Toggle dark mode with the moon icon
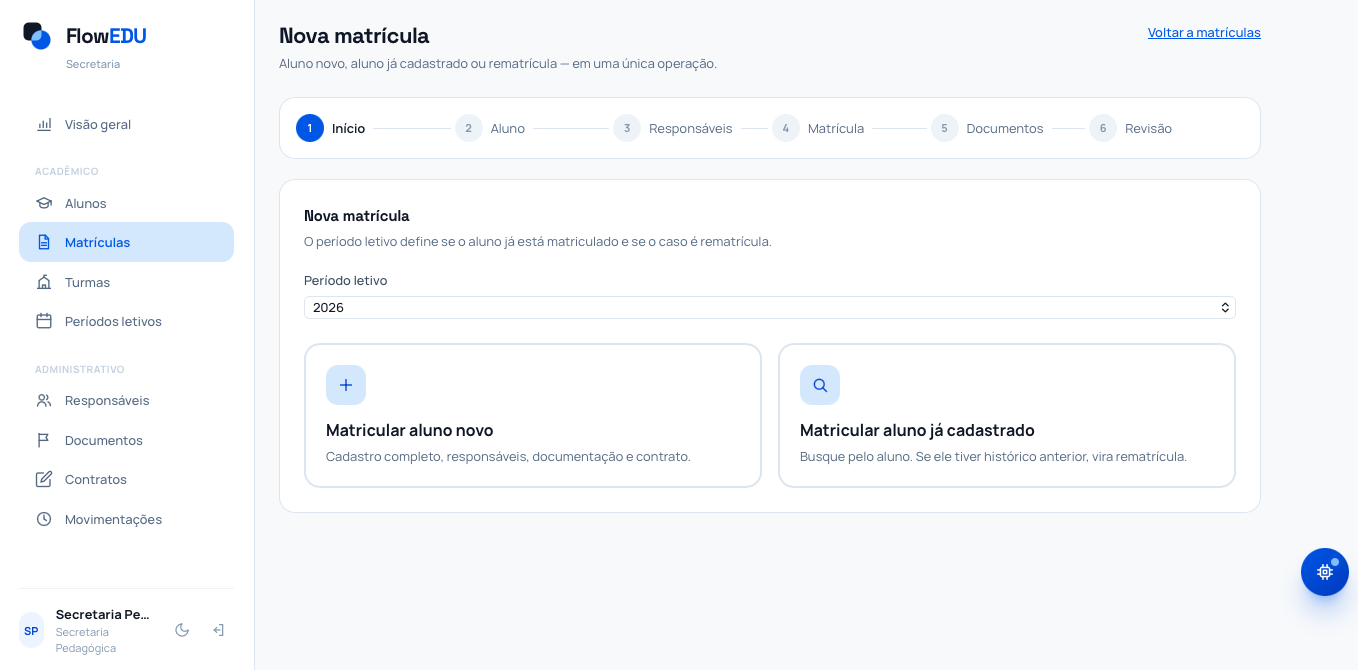The width and height of the screenshot is (1358, 670). [182, 630]
